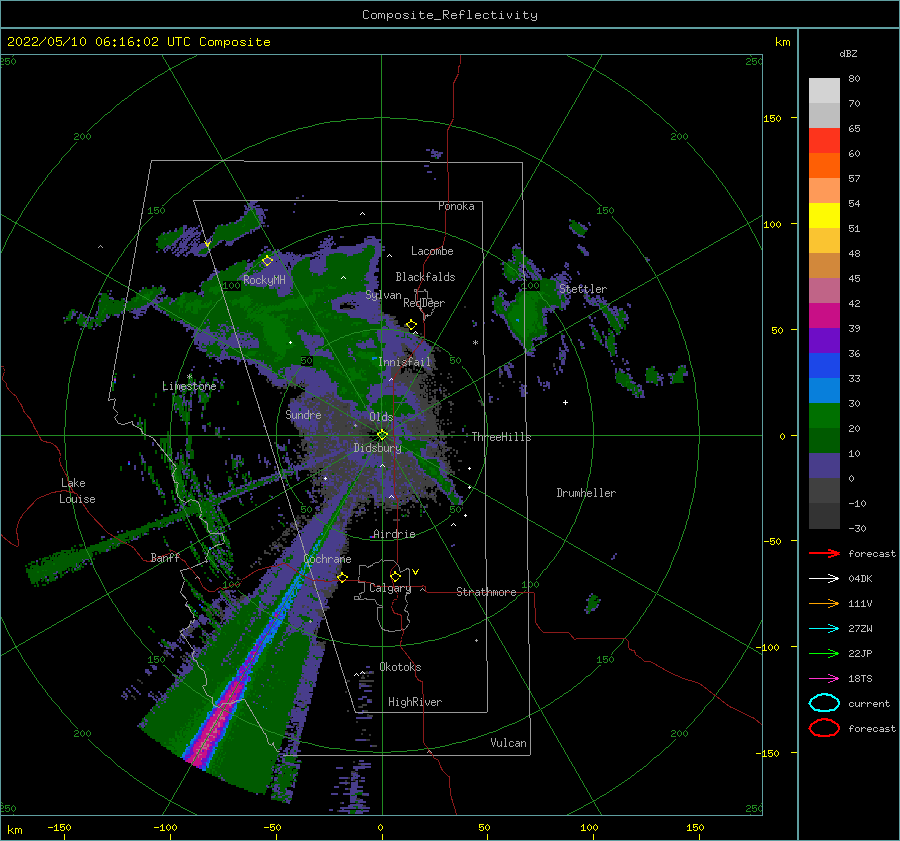Click the dark gray -10 dBZ swatch
Image resolution: width=900 pixels, height=841 pixels.
click(x=824, y=516)
